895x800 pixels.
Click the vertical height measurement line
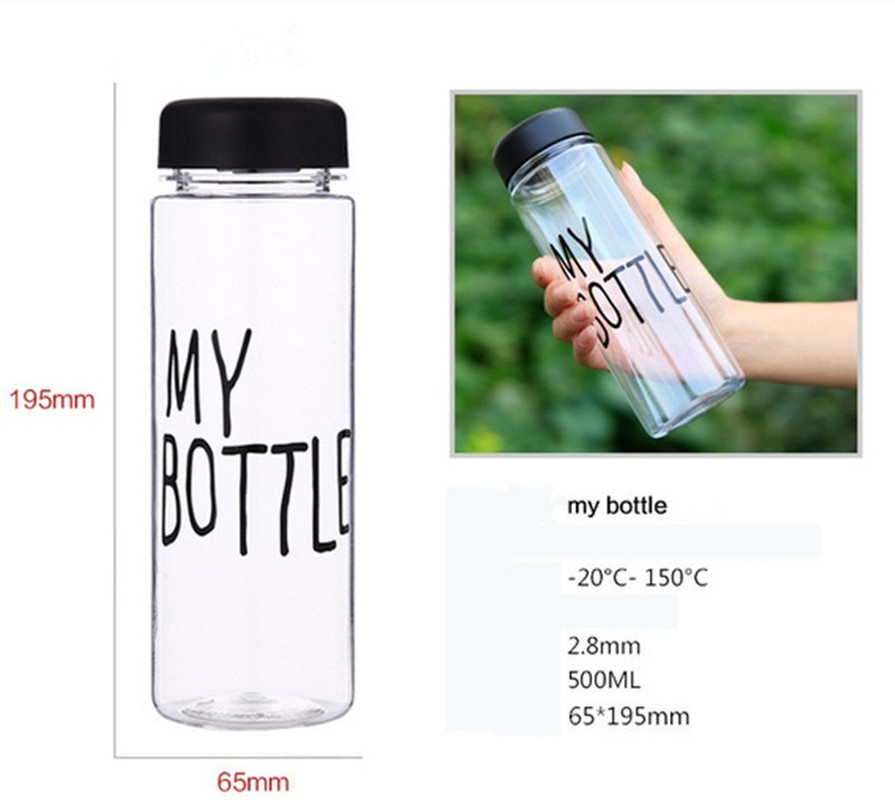pyautogui.click(x=115, y=419)
